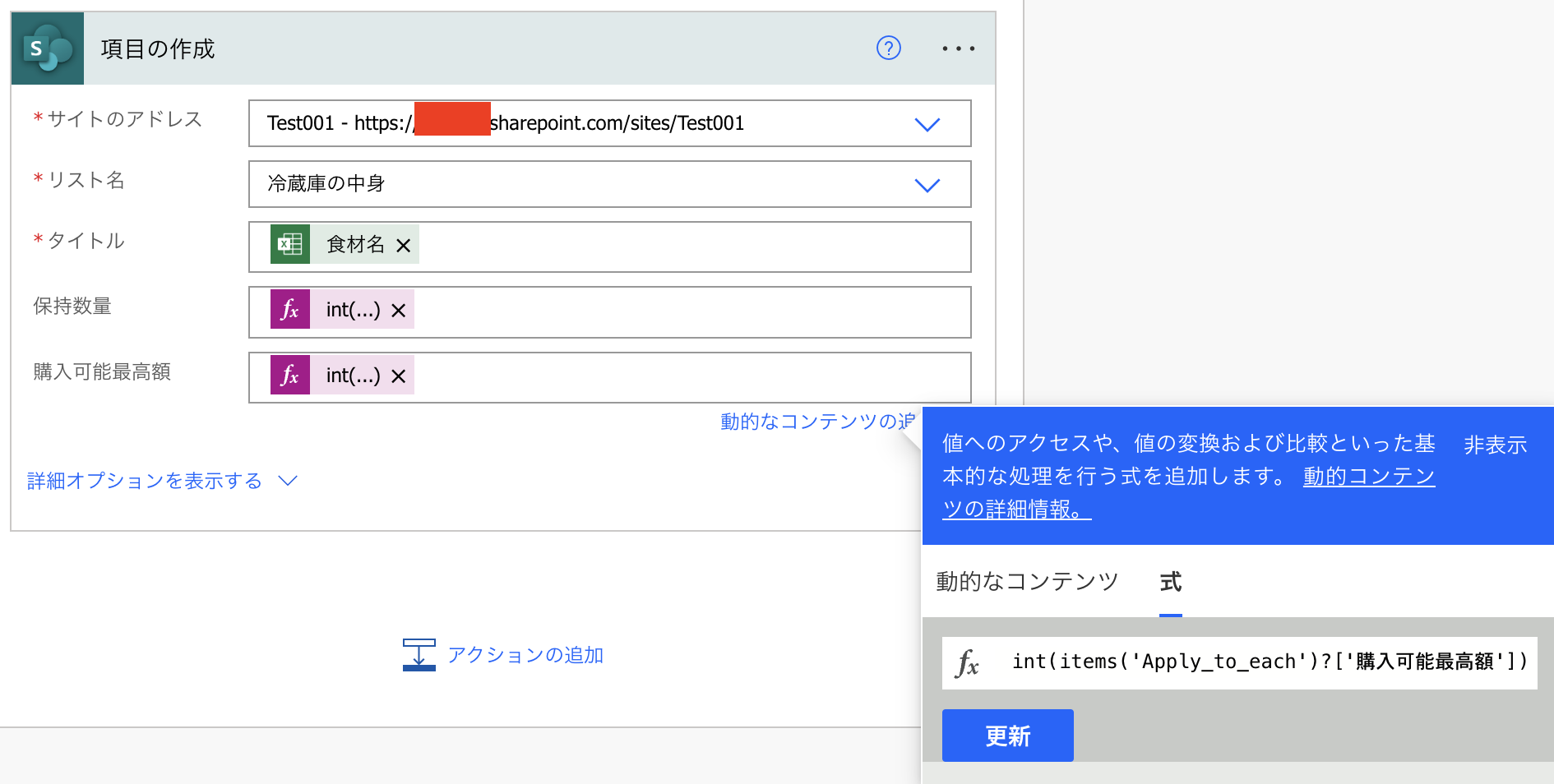
Task: Click the タイトル label
Action: point(86,241)
